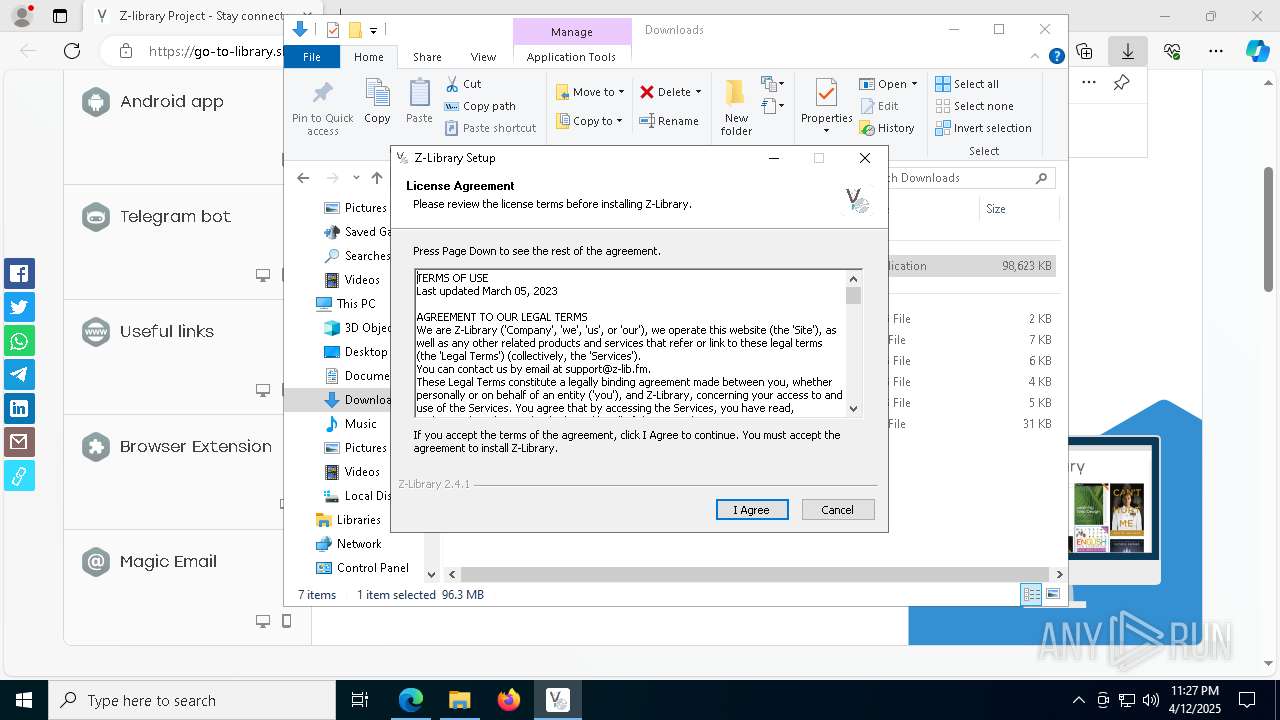The height and width of the screenshot is (720, 1280).
Task: Open the Copy to dropdown
Action: [x=590, y=121]
